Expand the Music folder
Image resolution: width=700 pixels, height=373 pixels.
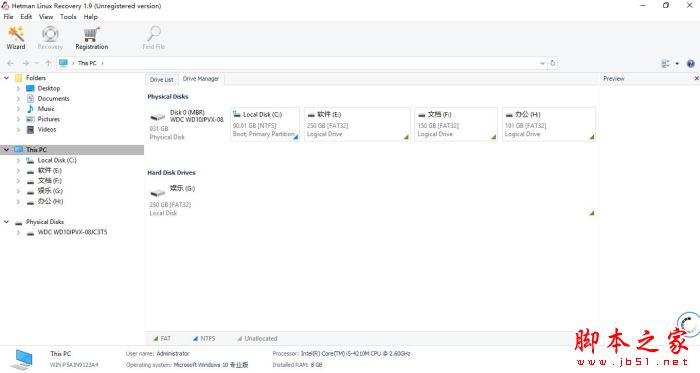[x=18, y=109]
